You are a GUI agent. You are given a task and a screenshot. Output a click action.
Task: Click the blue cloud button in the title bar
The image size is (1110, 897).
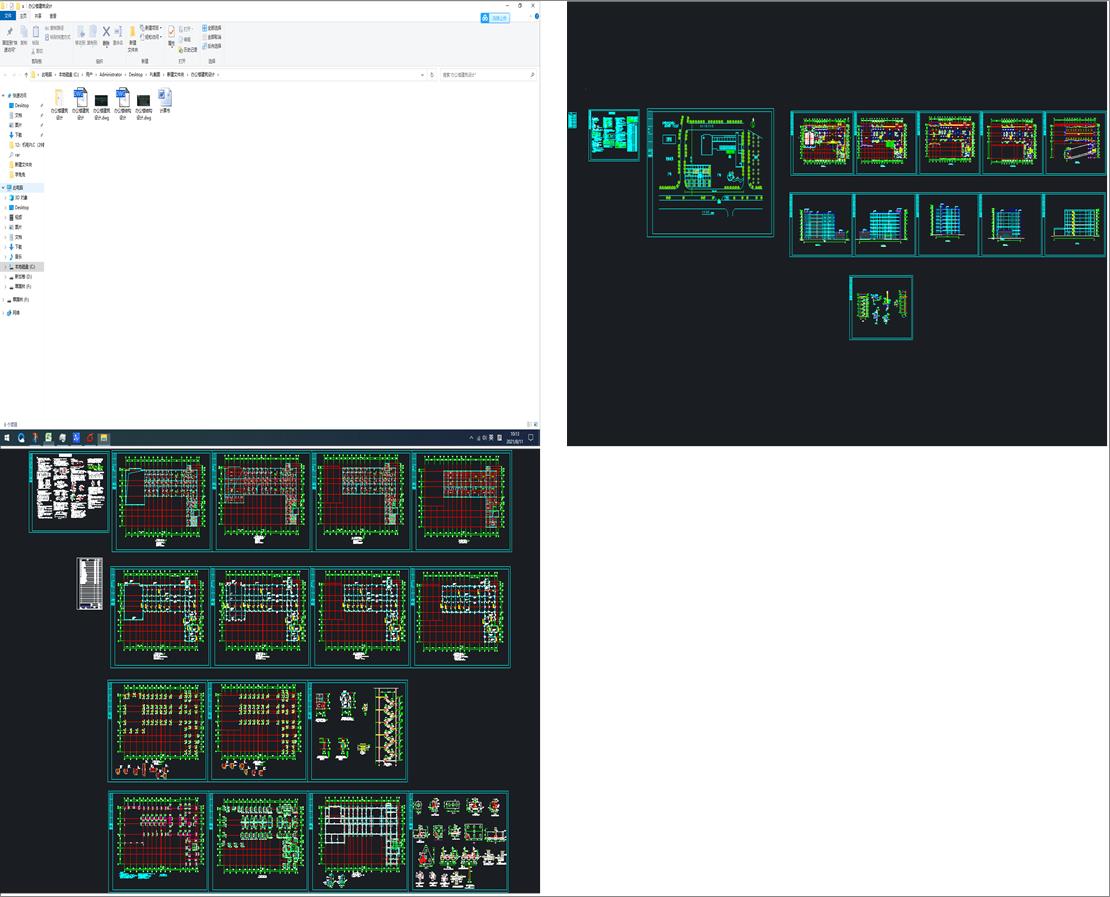[x=495, y=18]
